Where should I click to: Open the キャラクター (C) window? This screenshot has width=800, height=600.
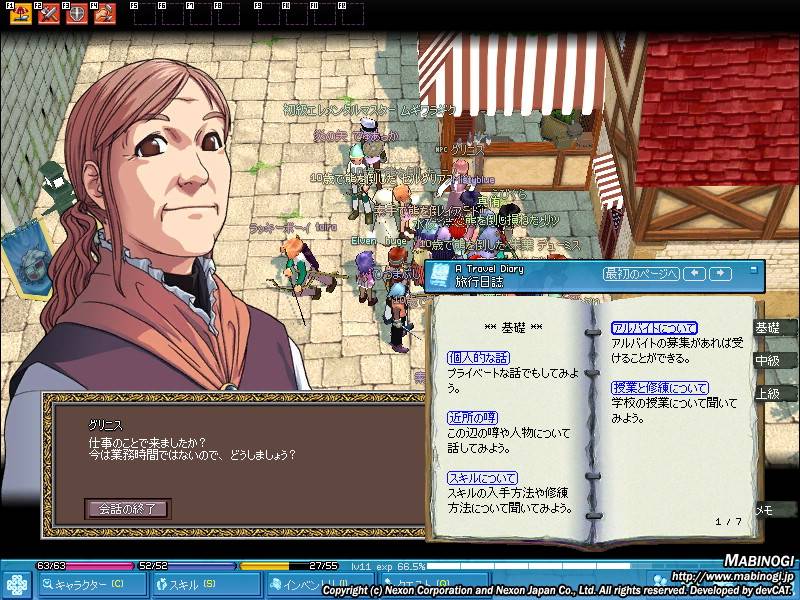[x=92, y=585]
